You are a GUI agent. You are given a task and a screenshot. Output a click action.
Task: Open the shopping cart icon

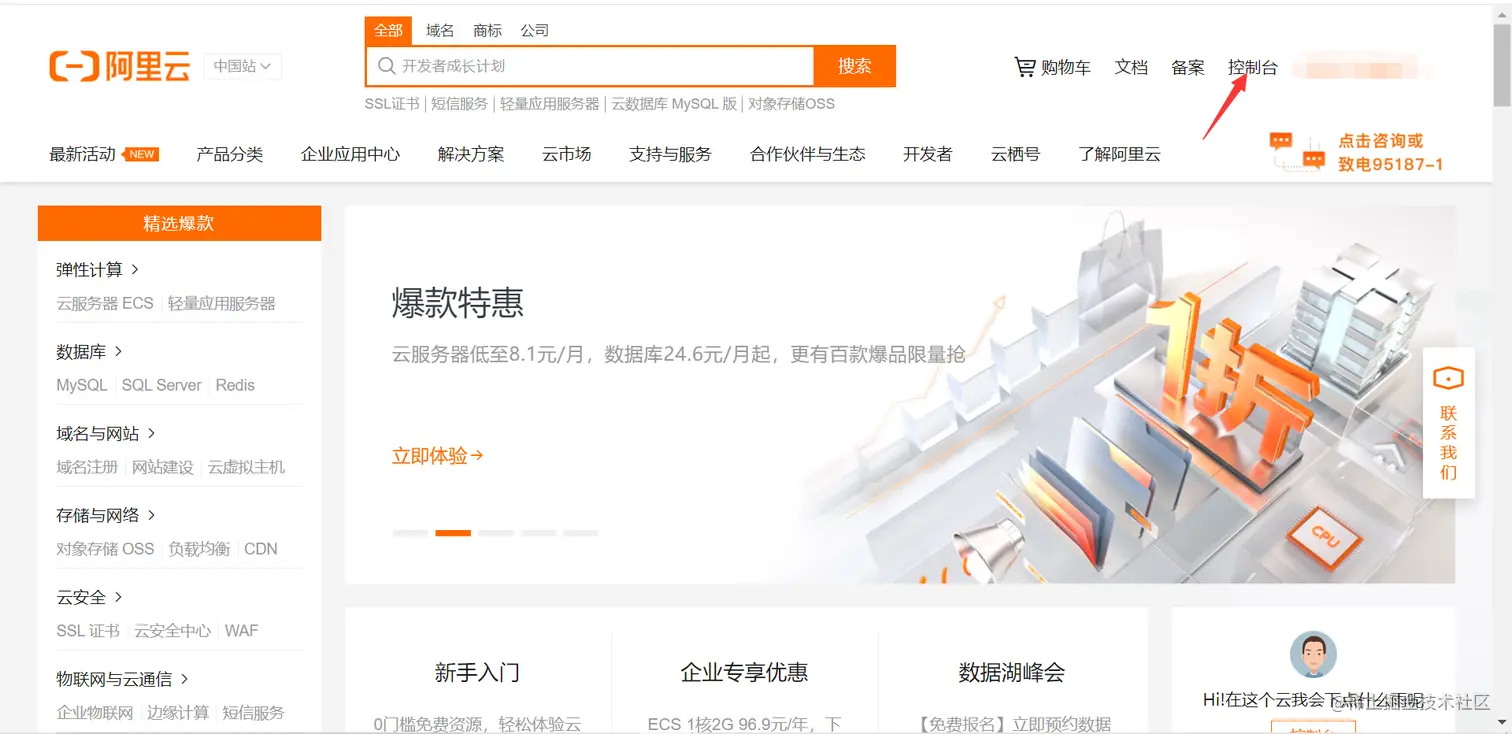click(x=1025, y=67)
